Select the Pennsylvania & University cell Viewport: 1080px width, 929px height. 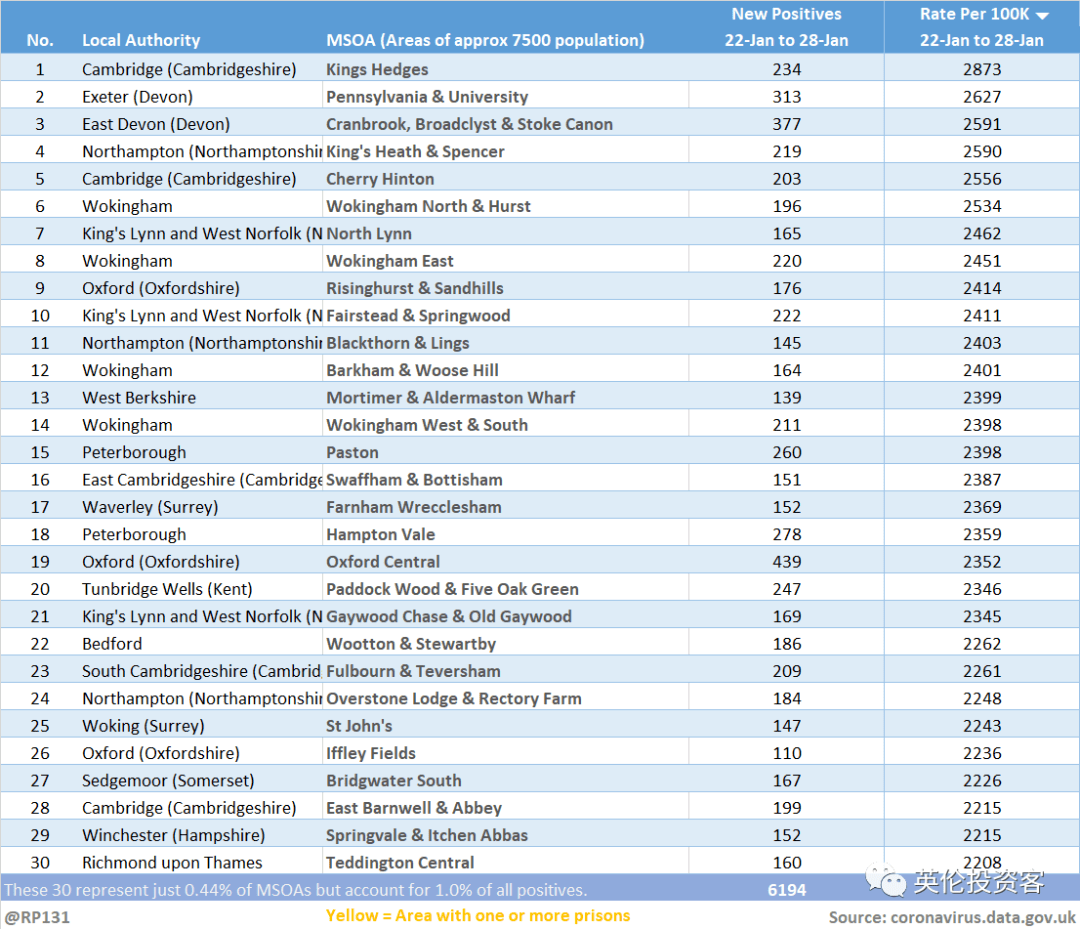tap(427, 97)
